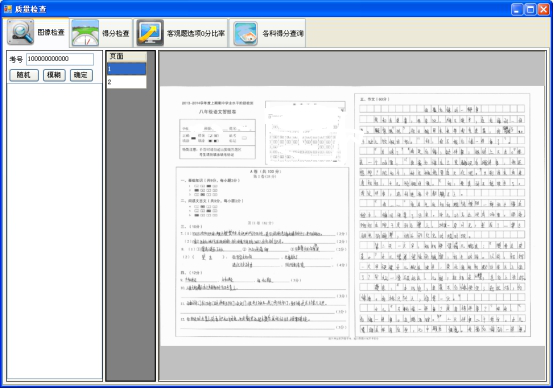Image resolution: width=554 pixels, height=389 pixels.
Task: Click the 模糊 button
Action: coord(54,75)
